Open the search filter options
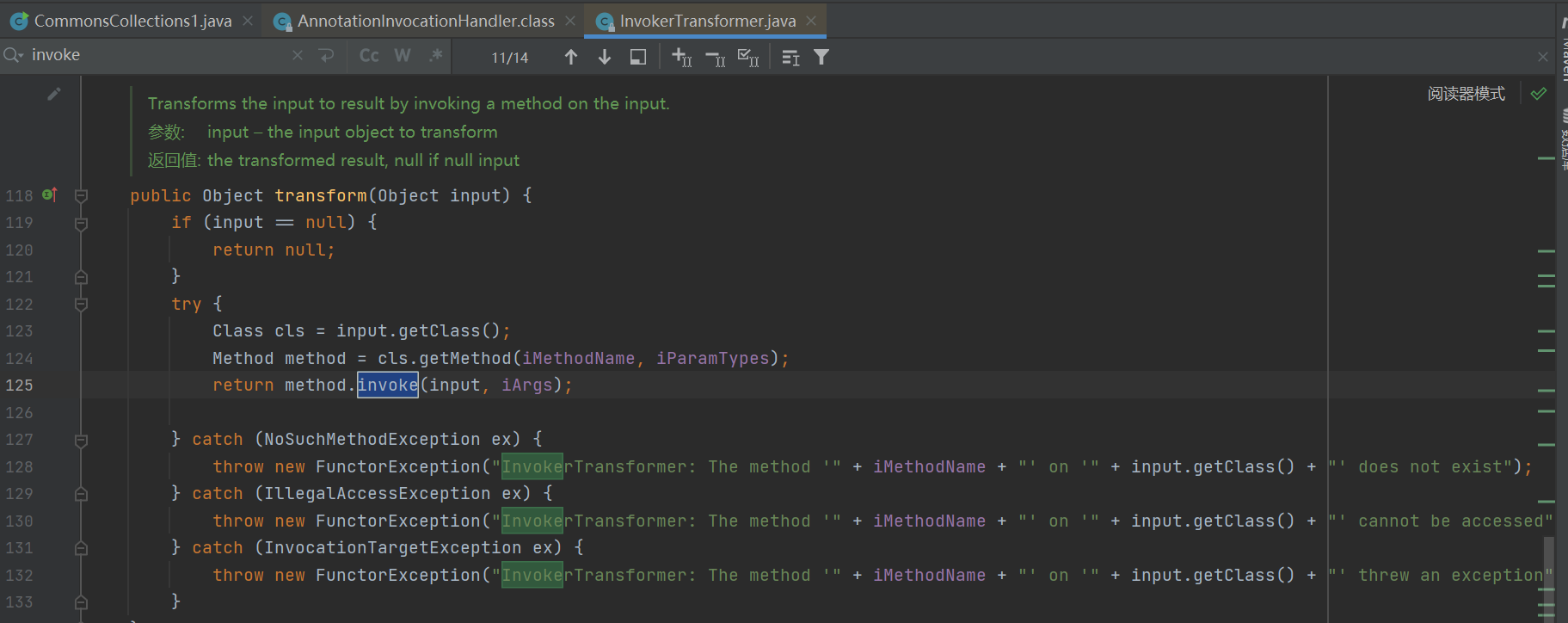Screen dimensions: 1568x623 point(821,57)
